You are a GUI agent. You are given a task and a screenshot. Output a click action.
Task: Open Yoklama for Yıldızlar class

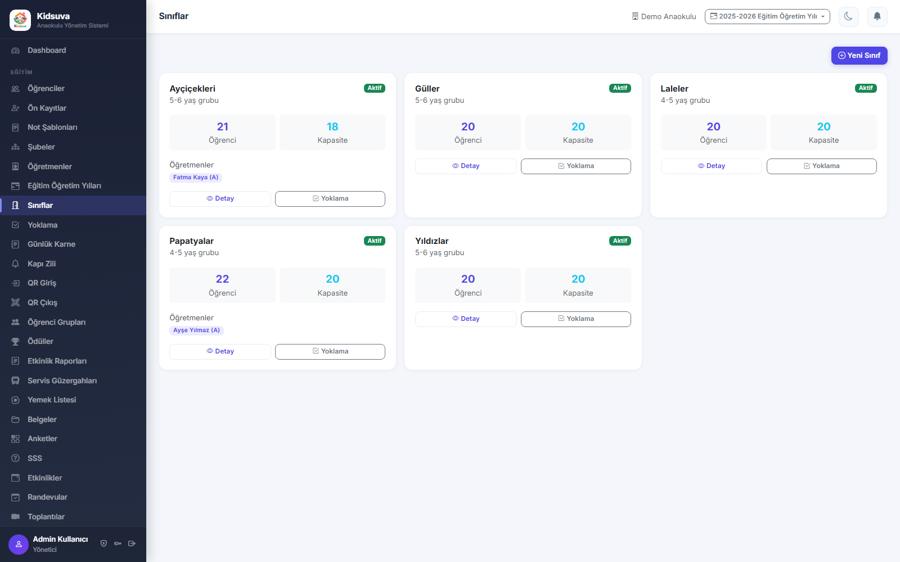coord(576,319)
